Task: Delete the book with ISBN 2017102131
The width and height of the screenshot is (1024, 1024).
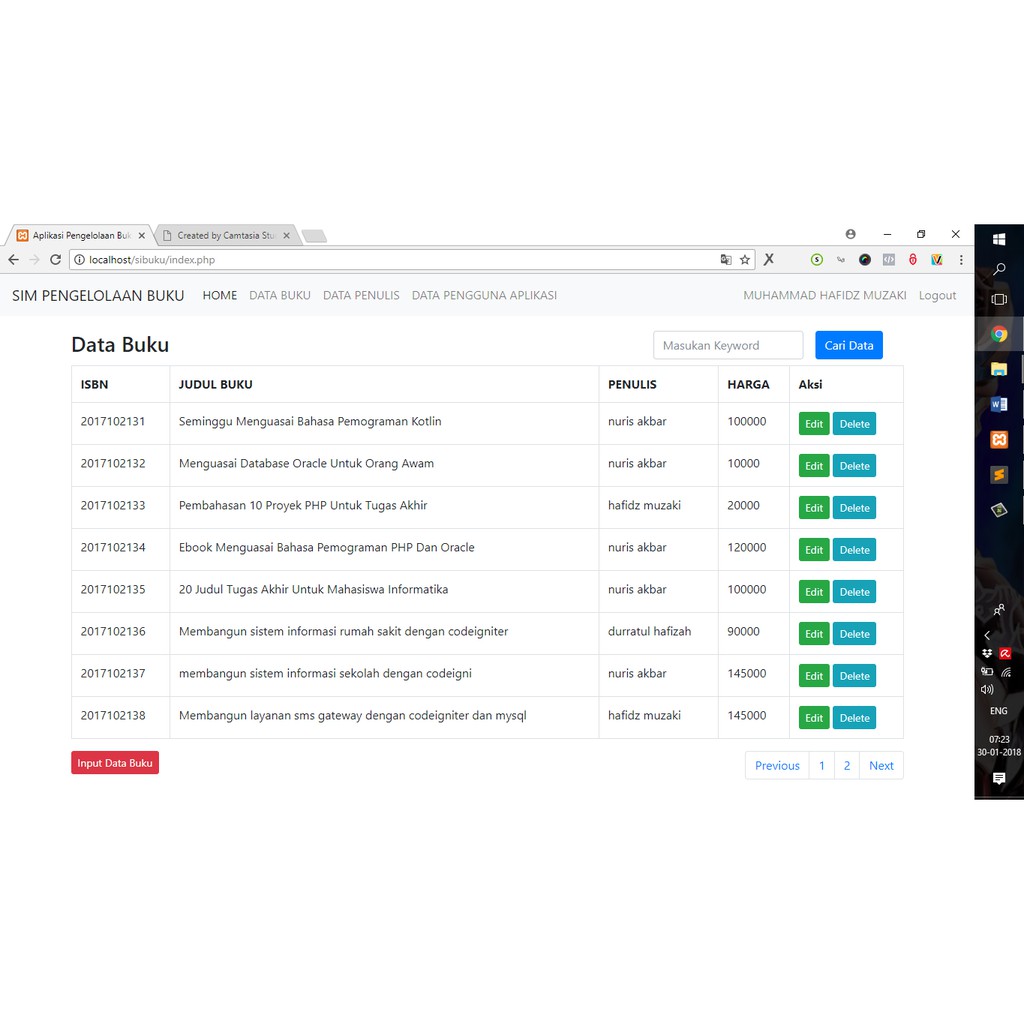Action: pos(854,424)
